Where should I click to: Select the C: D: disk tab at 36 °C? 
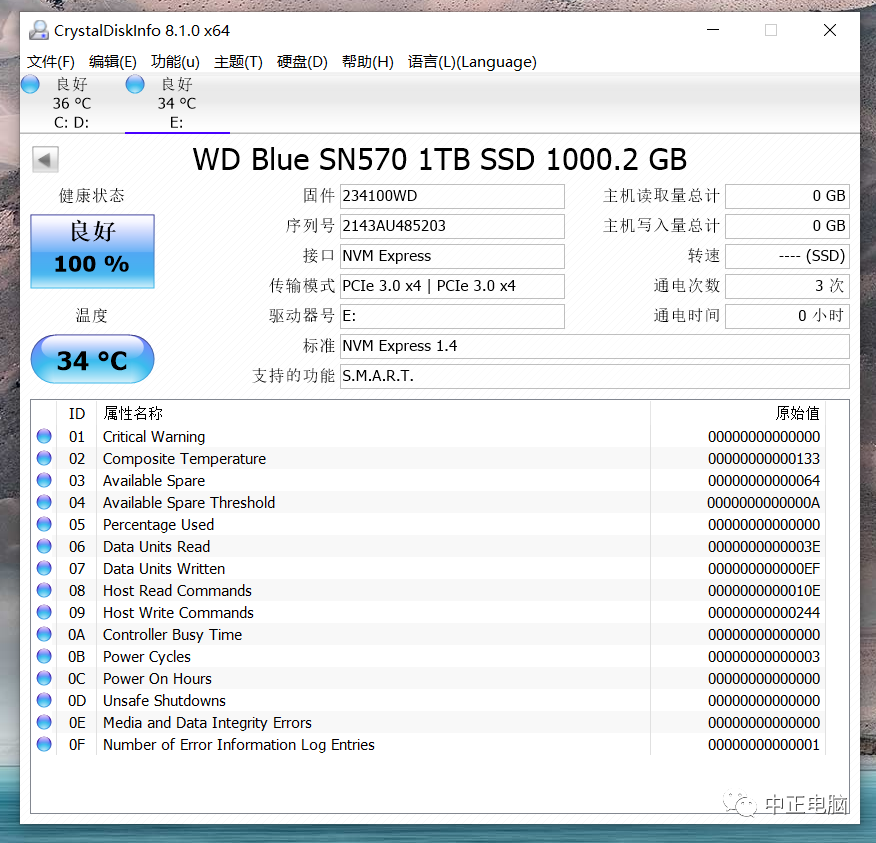coord(72,103)
